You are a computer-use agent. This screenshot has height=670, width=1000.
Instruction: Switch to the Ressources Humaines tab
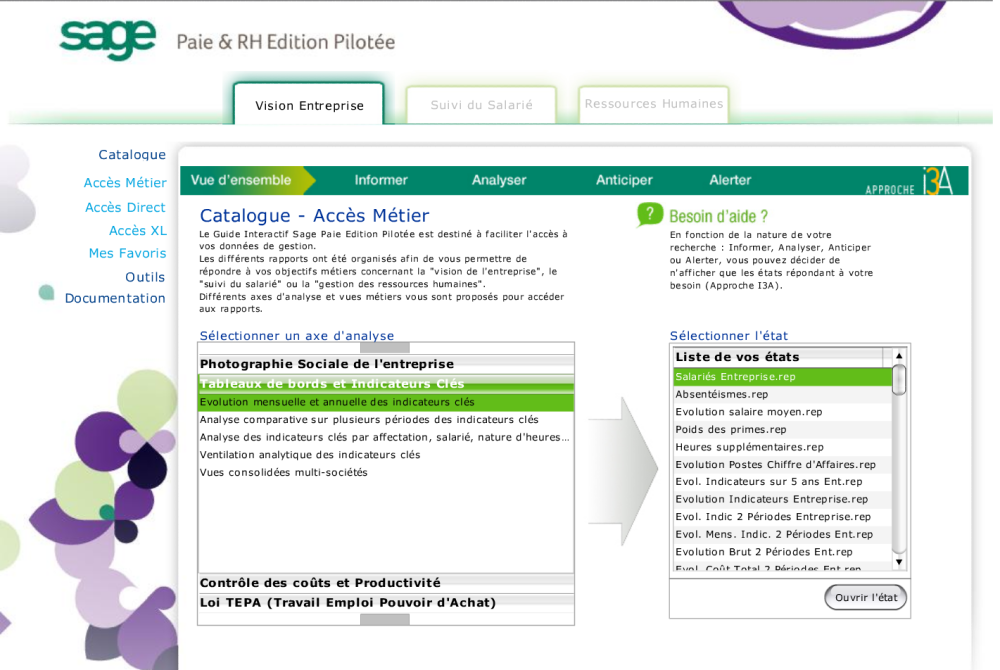click(654, 104)
